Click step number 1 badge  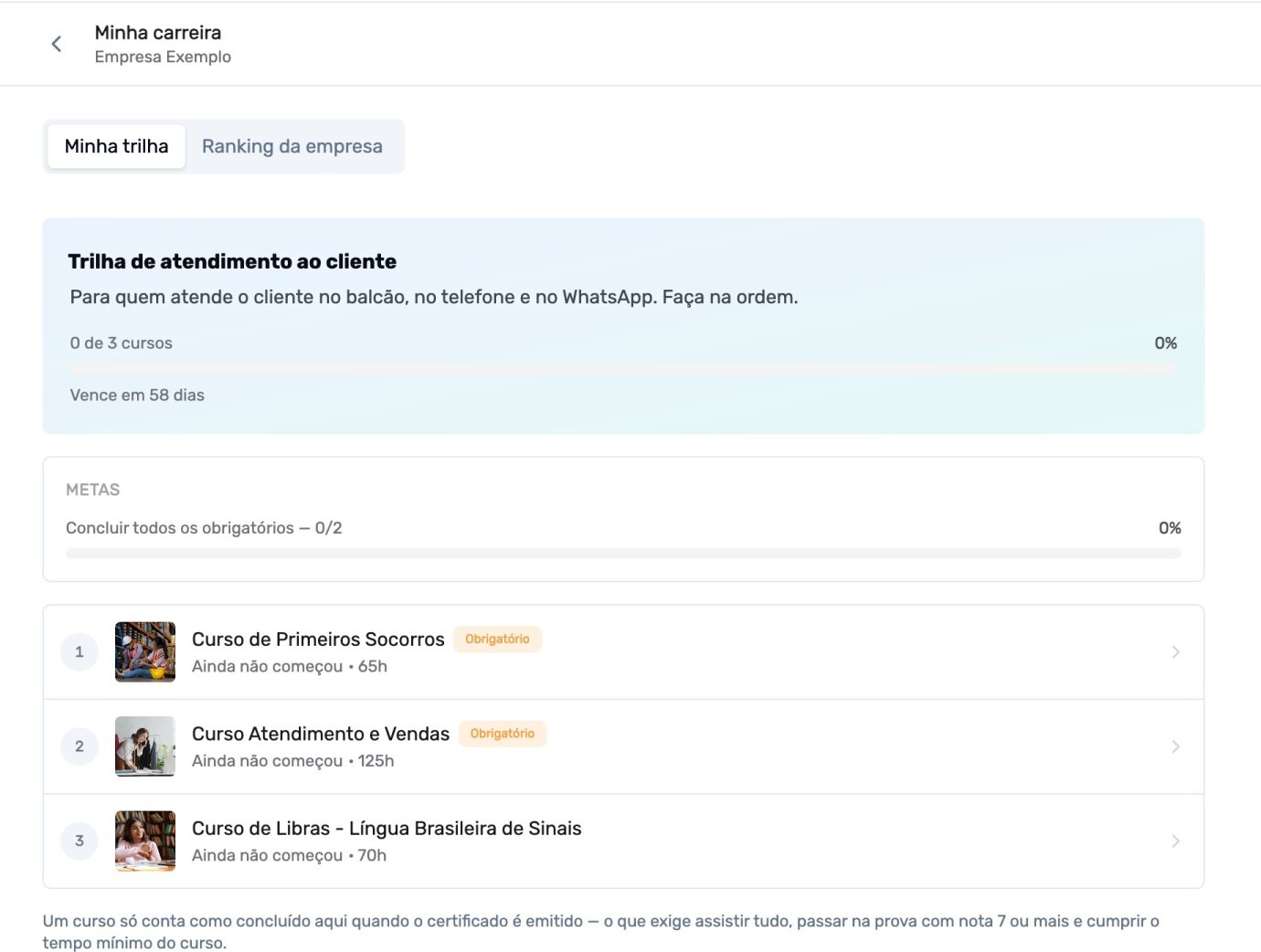[79, 652]
